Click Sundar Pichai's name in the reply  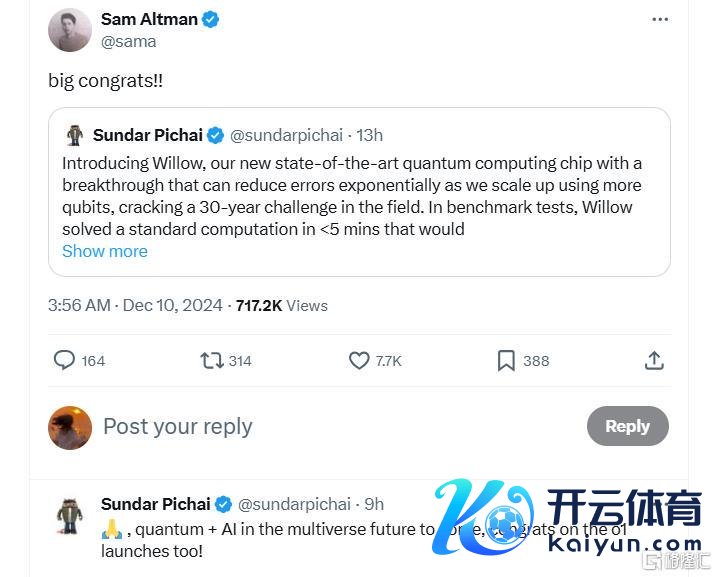point(155,504)
